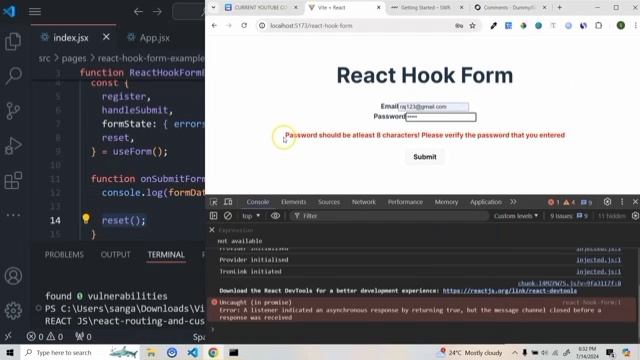Open VS Code from the taskbar
640x360 pixels.
193,352
